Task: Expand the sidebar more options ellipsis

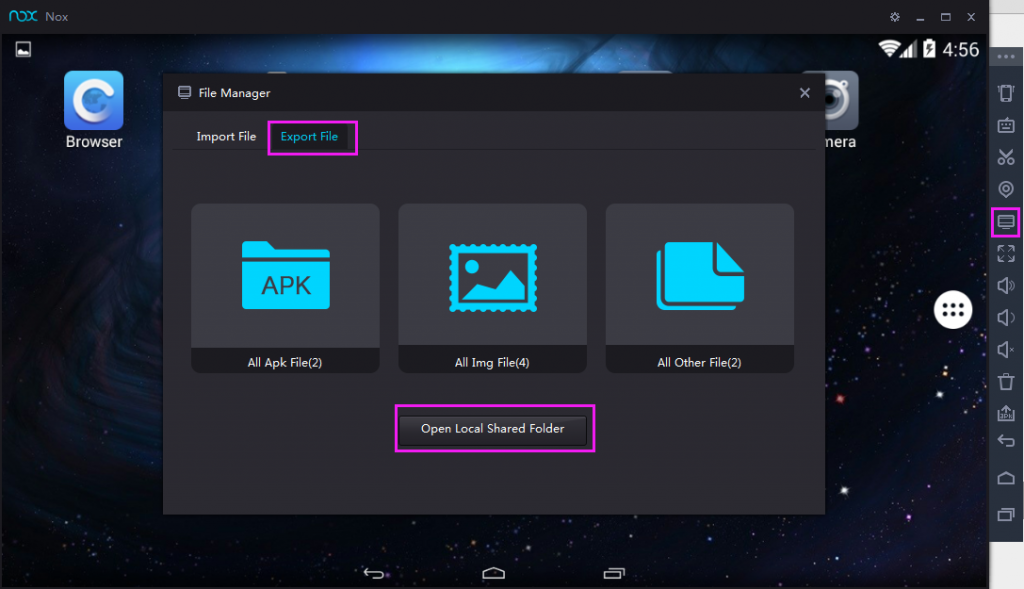Action: [1006, 57]
